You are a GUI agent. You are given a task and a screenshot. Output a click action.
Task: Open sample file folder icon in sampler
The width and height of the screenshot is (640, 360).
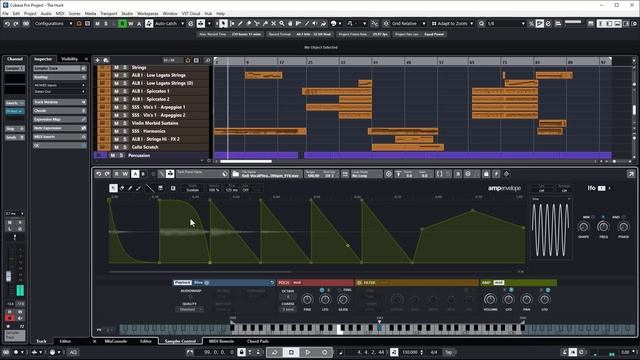pos(236,174)
